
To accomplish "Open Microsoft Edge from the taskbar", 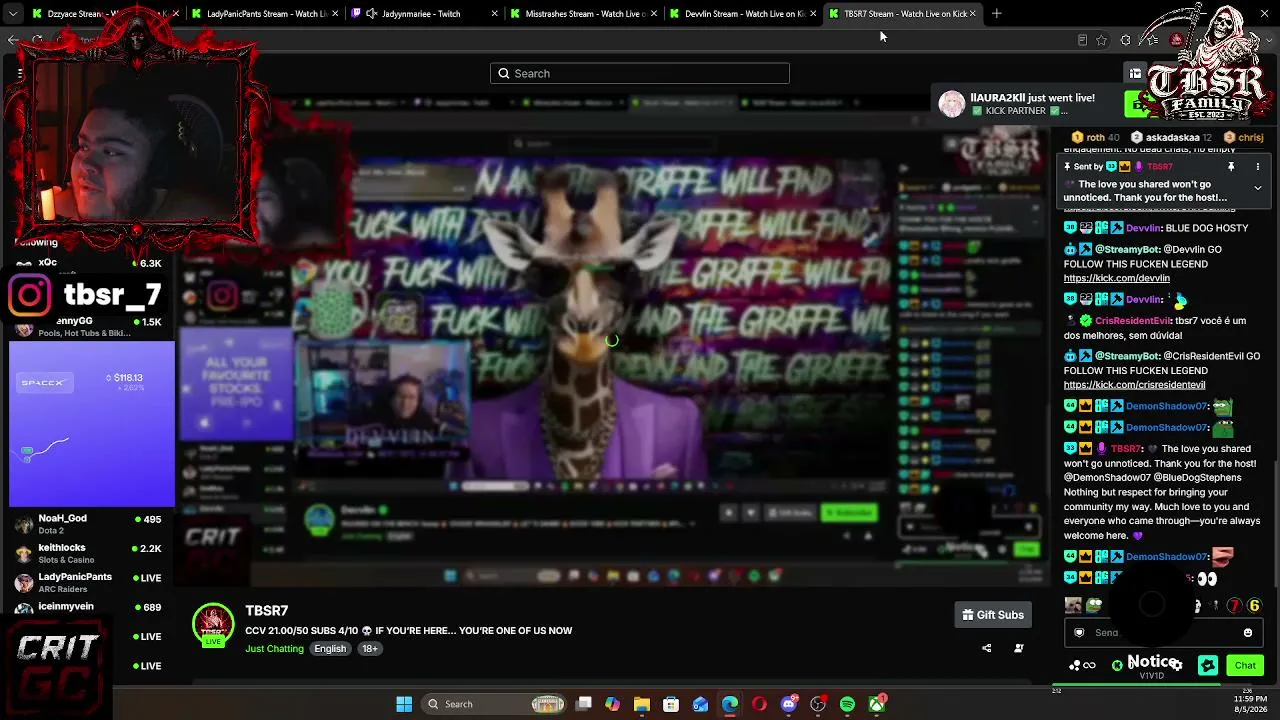I will click(730, 704).
